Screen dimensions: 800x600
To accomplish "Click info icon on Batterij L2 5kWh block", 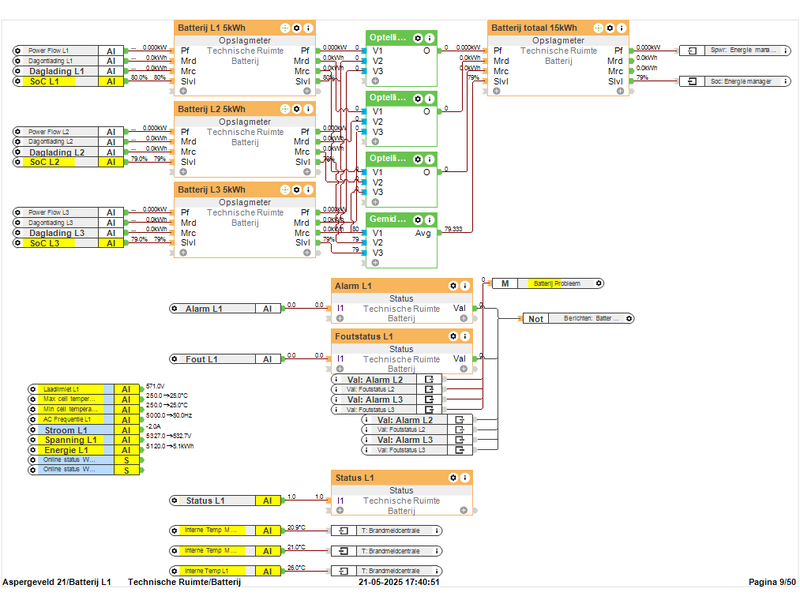I will 308,109.
